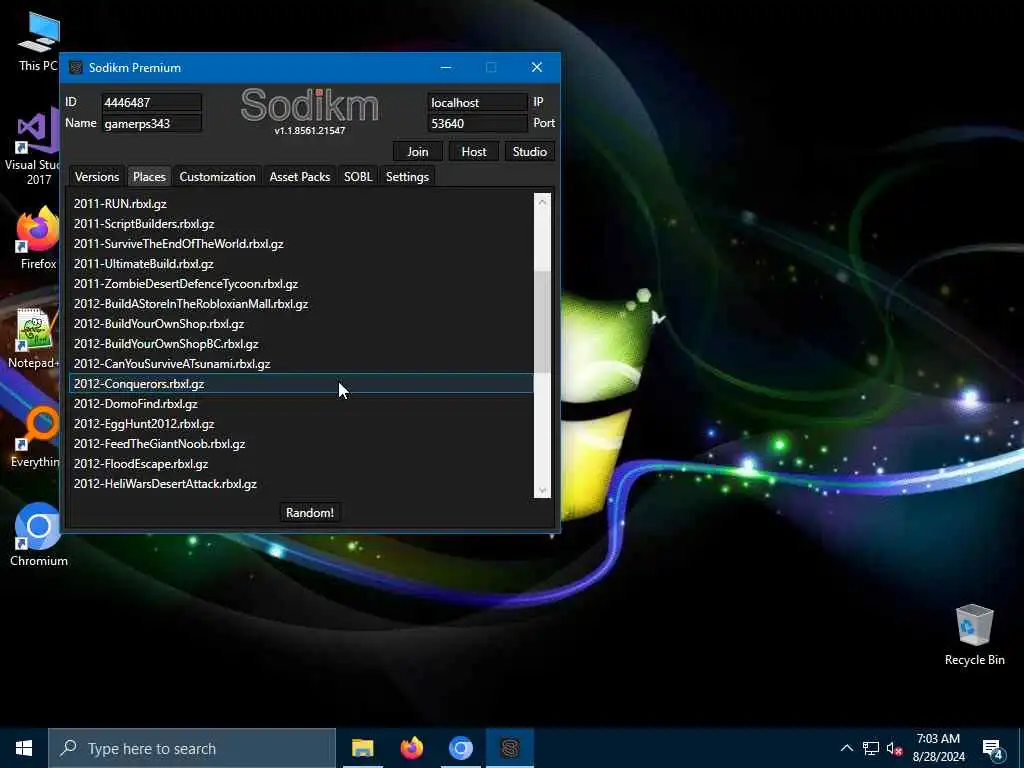Click the Random! button
The width and height of the screenshot is (1024, 768).
(310, 513)
